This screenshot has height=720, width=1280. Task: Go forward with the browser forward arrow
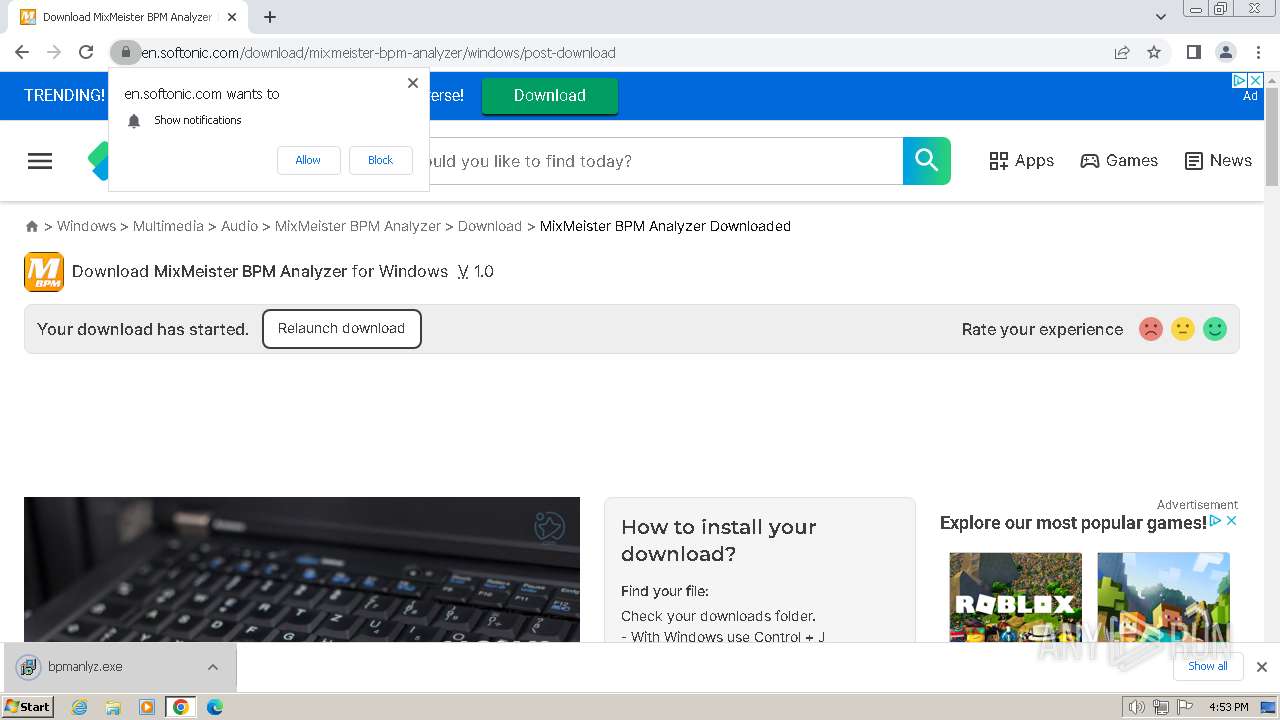(x=54, y=52)
